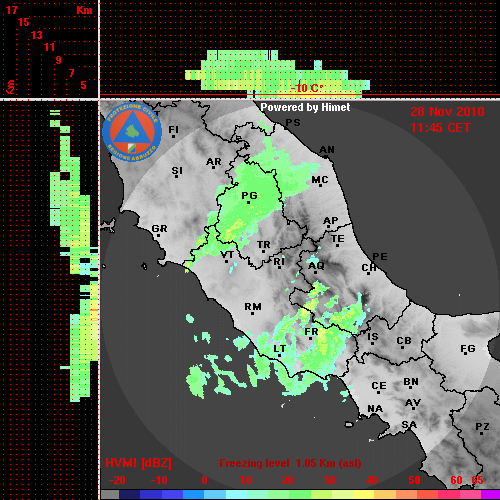Click the 50 dBZ scale value
This screenshot has height=500, width=500.
[414, 480]
